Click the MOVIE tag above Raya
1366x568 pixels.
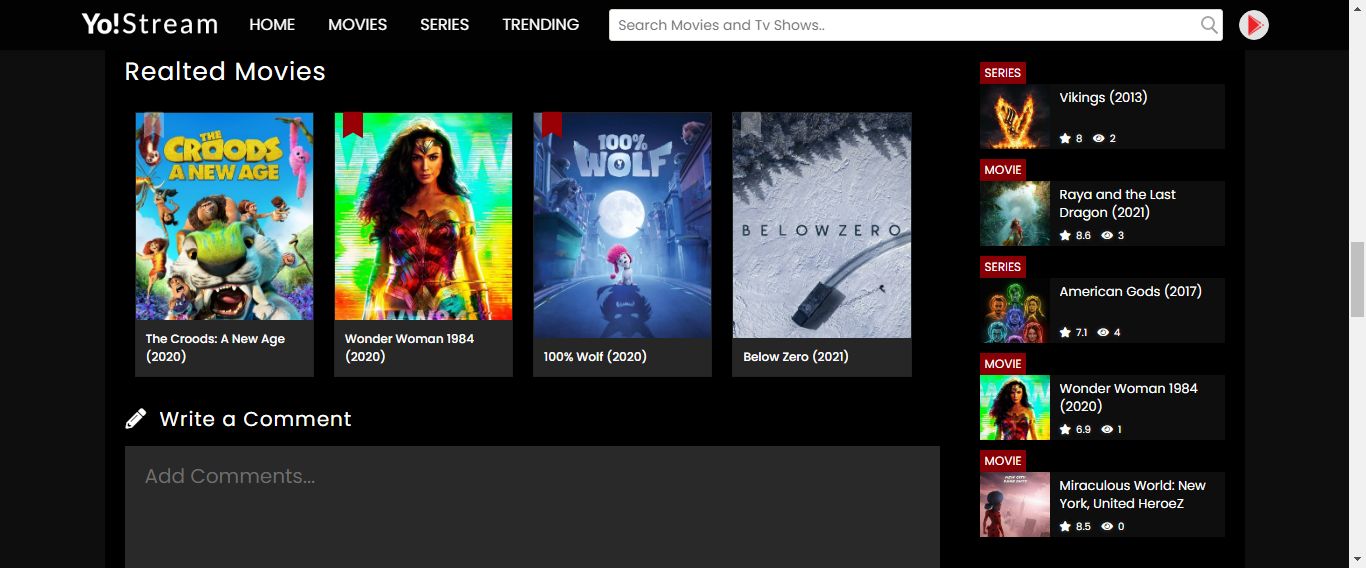pos(1002,170)
